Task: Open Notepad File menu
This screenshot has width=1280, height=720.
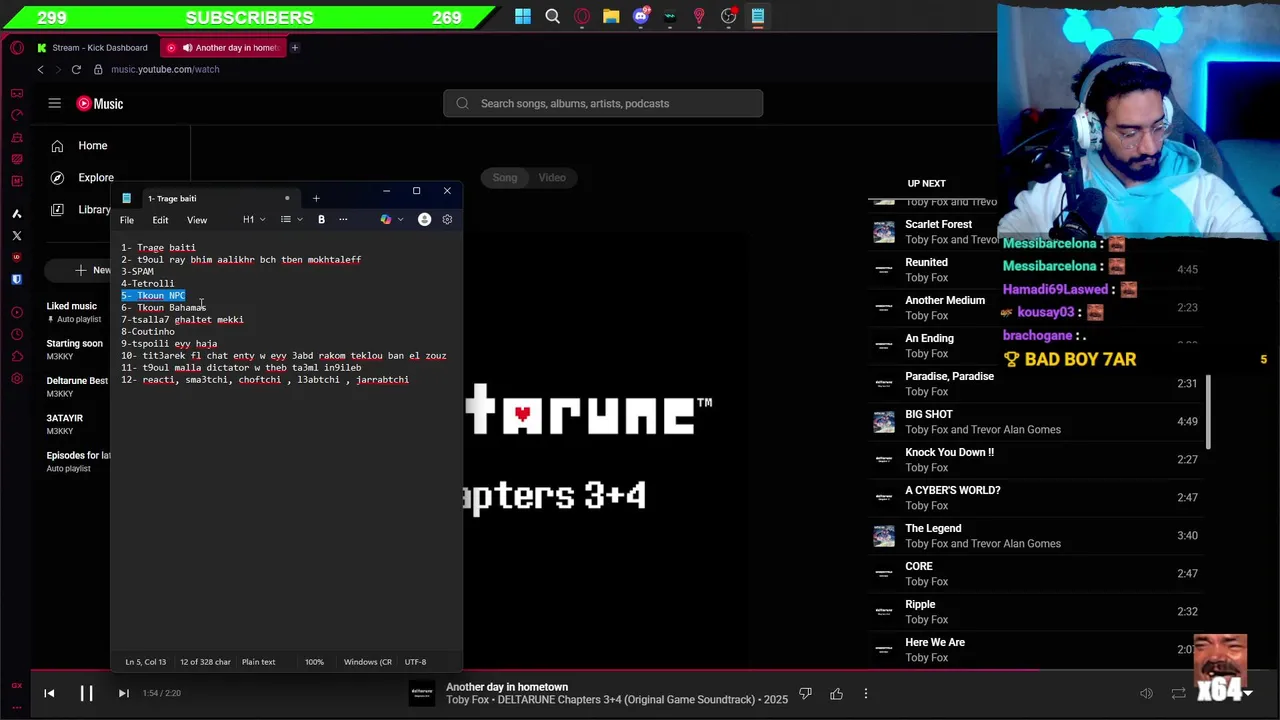Action: (x=127, y=220)
